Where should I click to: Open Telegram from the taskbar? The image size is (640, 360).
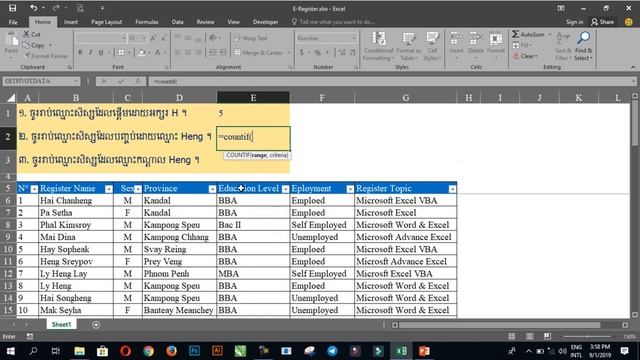(x=332, y=351)
